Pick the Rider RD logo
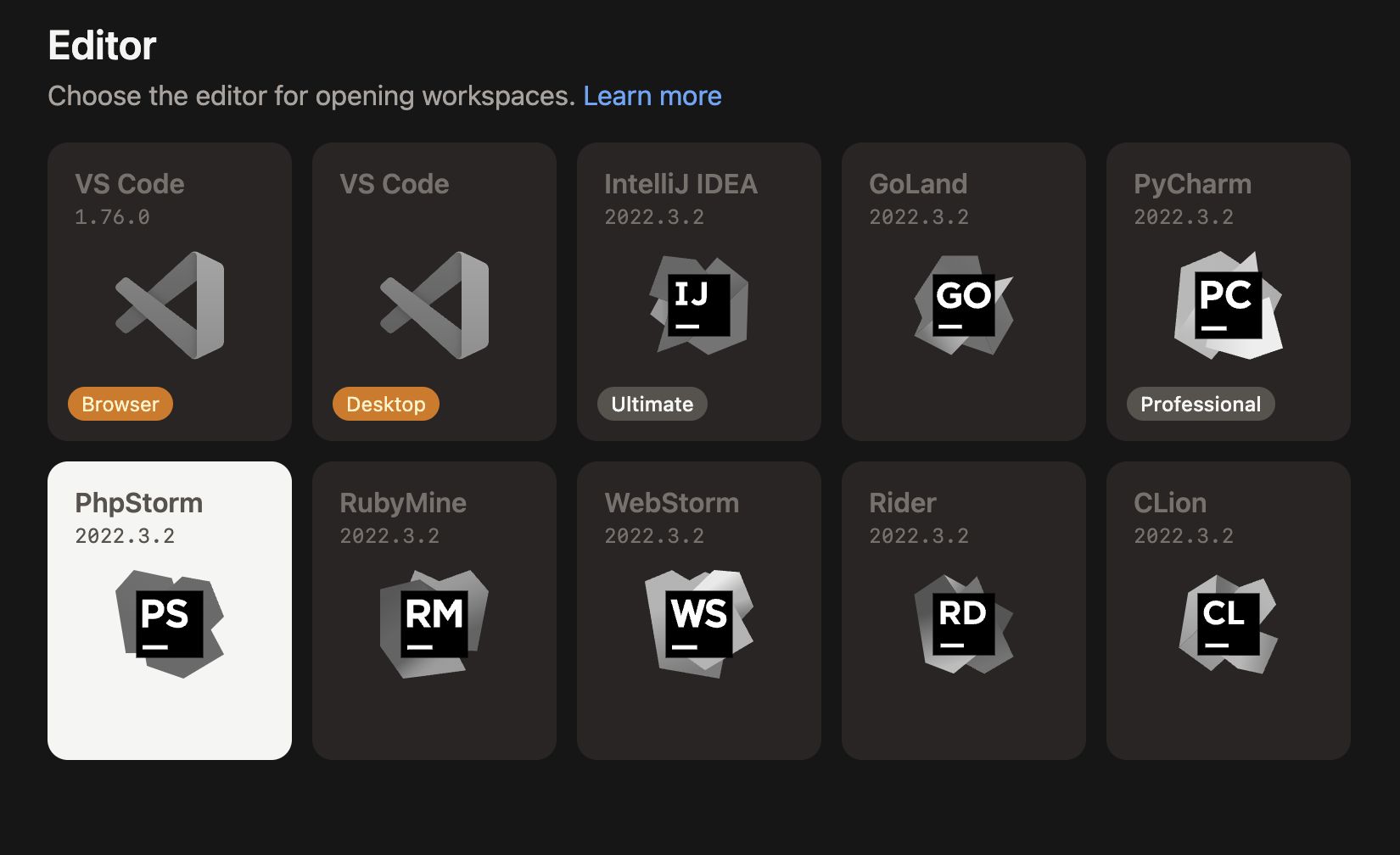This screenshot has width=1400, height=855. tap(964, 624)
